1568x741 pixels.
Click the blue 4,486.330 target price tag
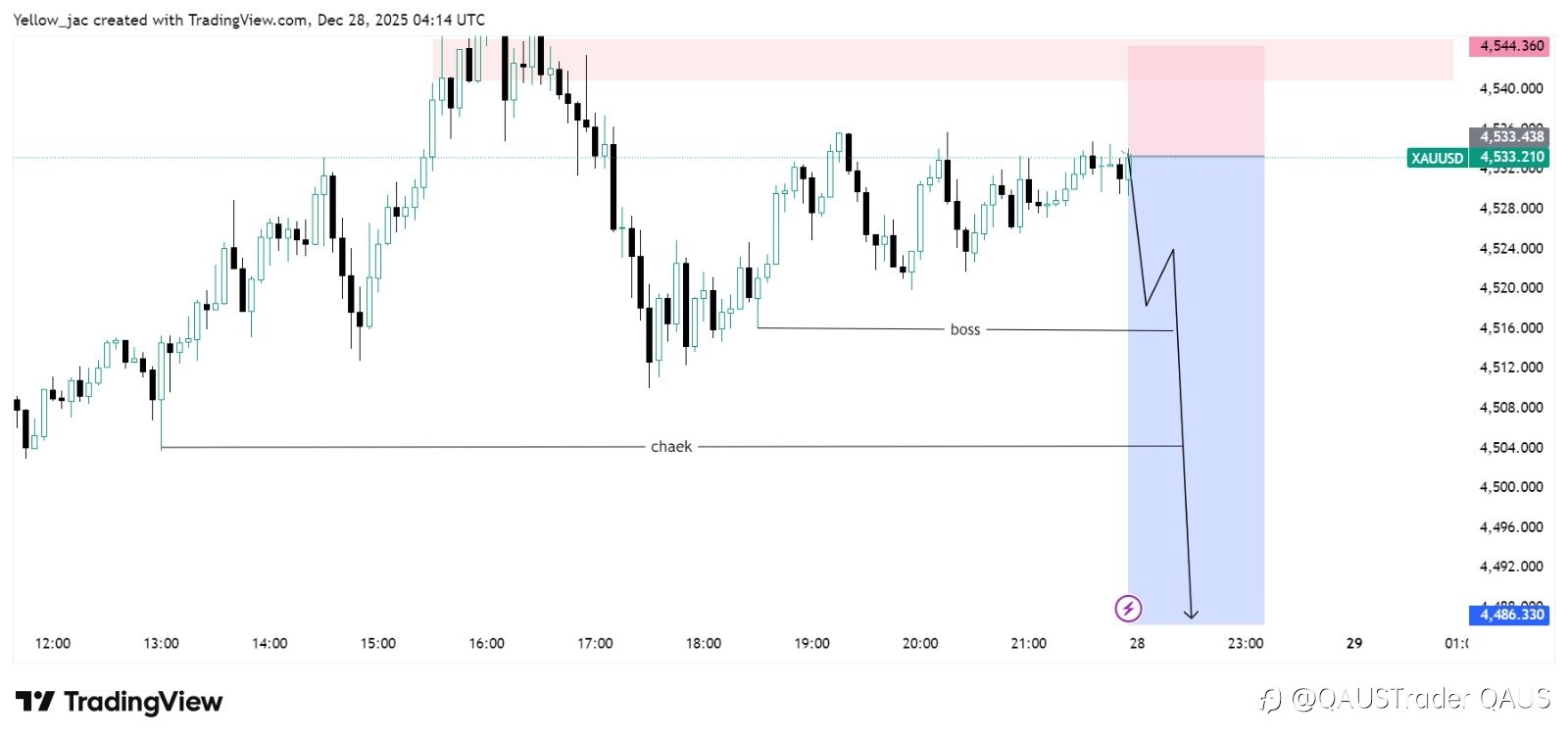[x=1510, y=615]
